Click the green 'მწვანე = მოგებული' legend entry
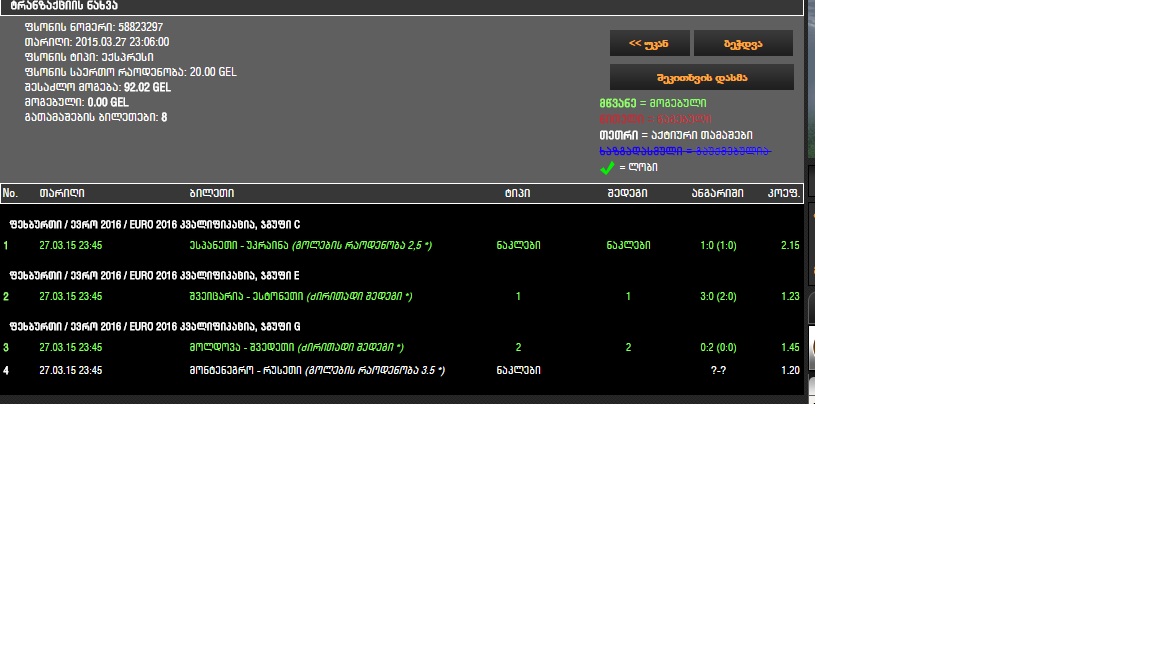The image size is (1152, 648). (x=652, y=104)
